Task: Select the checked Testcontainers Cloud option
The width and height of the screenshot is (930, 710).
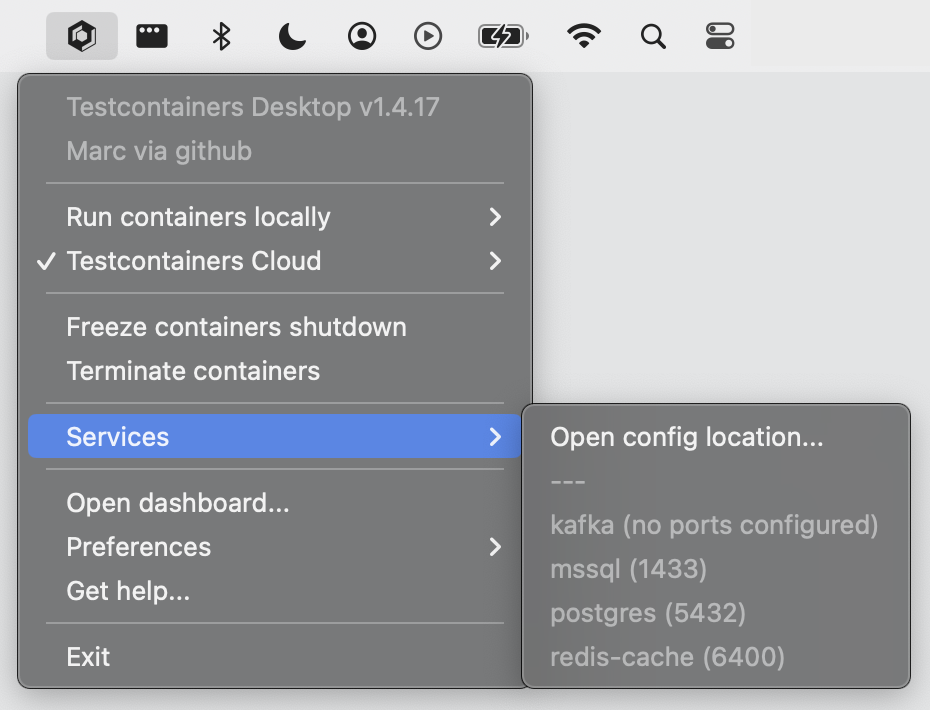Action: (194, 261)
